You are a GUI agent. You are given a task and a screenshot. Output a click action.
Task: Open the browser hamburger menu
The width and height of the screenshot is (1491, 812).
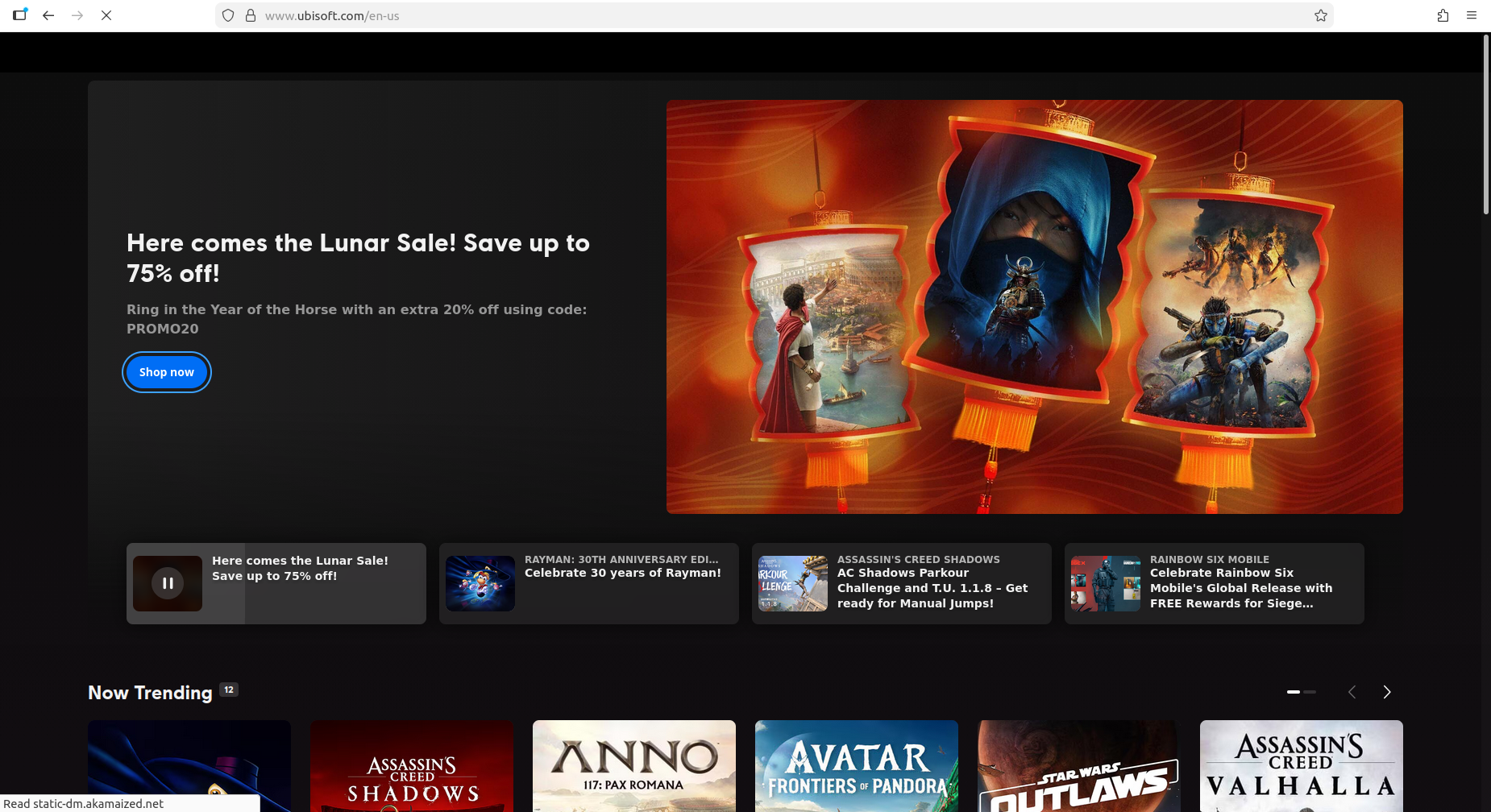pyautogui.click(x=1471, y=15)
